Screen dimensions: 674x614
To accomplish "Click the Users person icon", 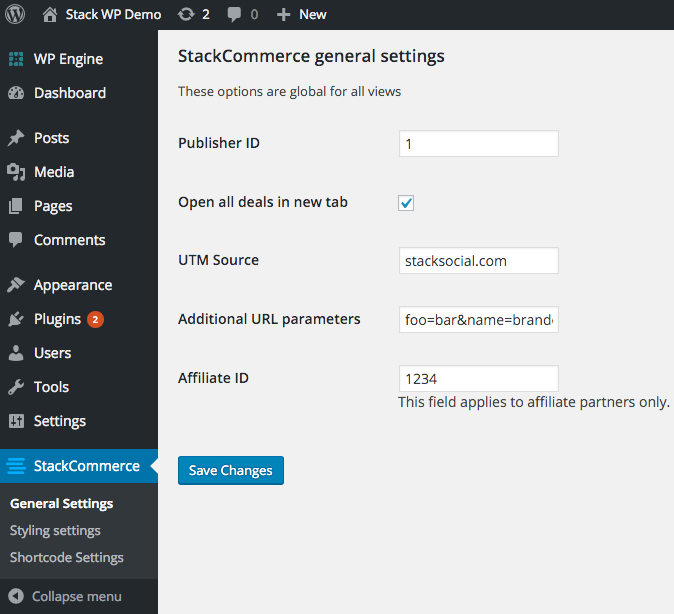I will 16,353.
